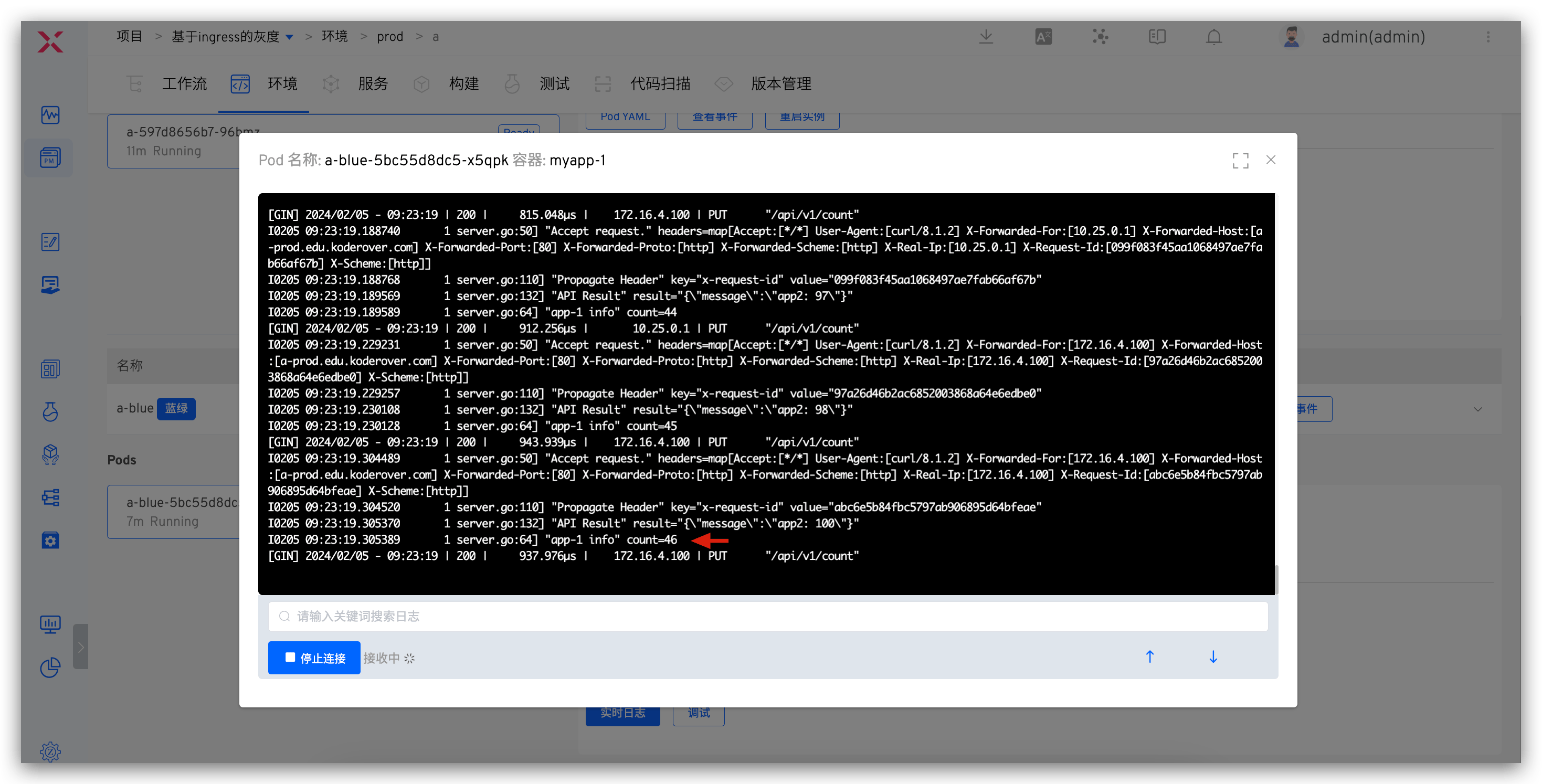1542x784 pixels.
Task: Open the language translation icon
Action: pyautogui.click(x=1043, y=37)
